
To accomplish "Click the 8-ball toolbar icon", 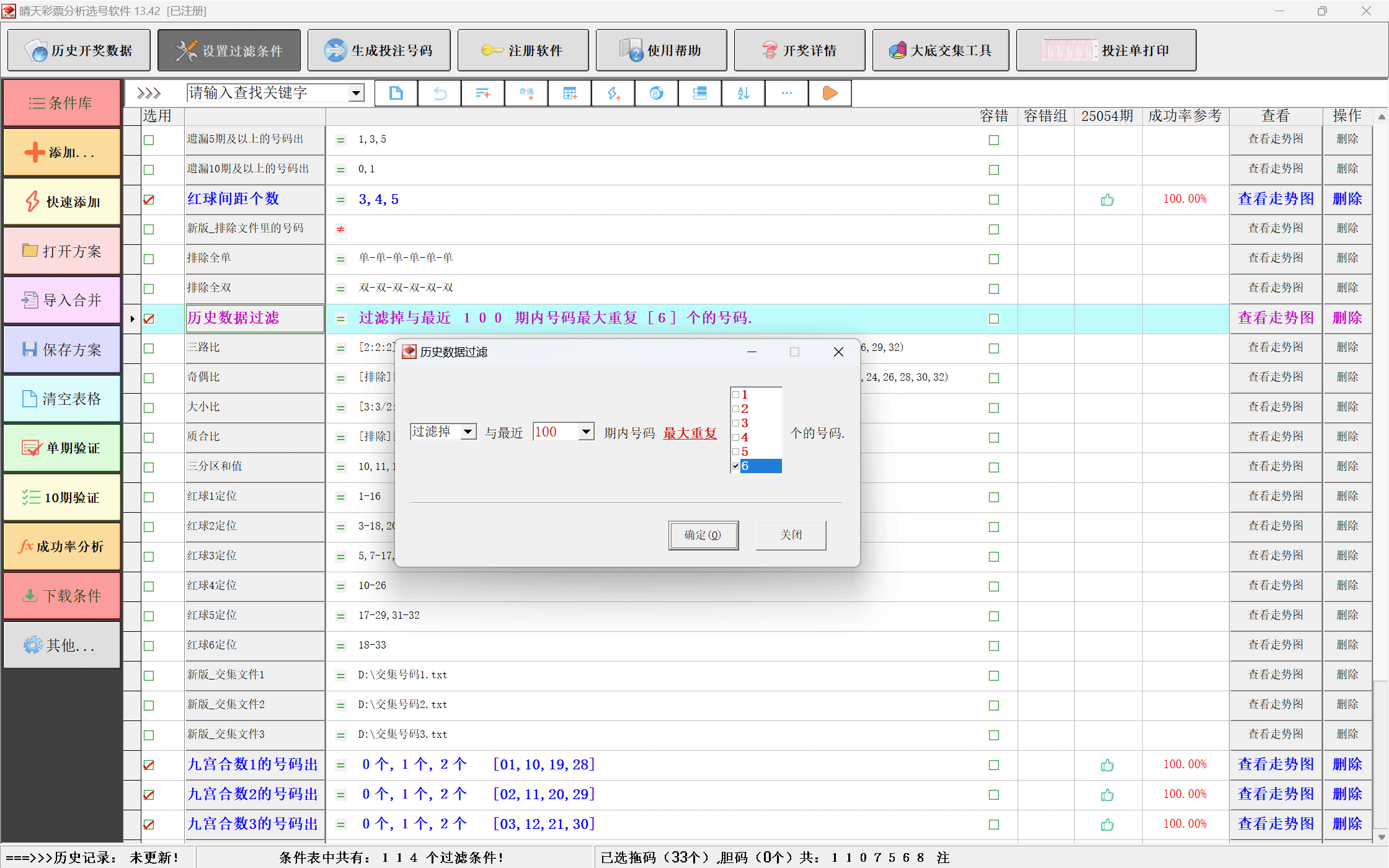I will point(656,94).
